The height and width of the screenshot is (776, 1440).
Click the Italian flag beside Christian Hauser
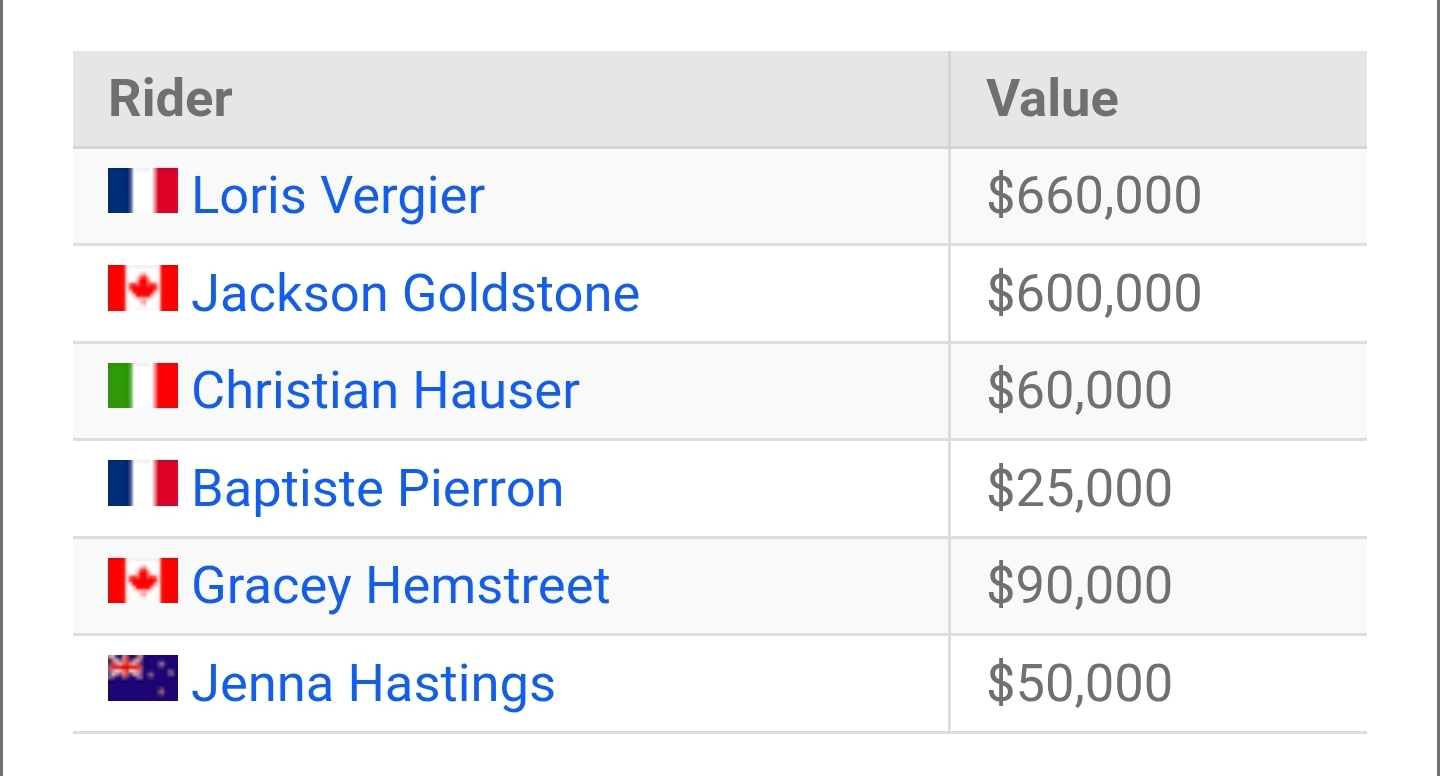tap(143, 386)
